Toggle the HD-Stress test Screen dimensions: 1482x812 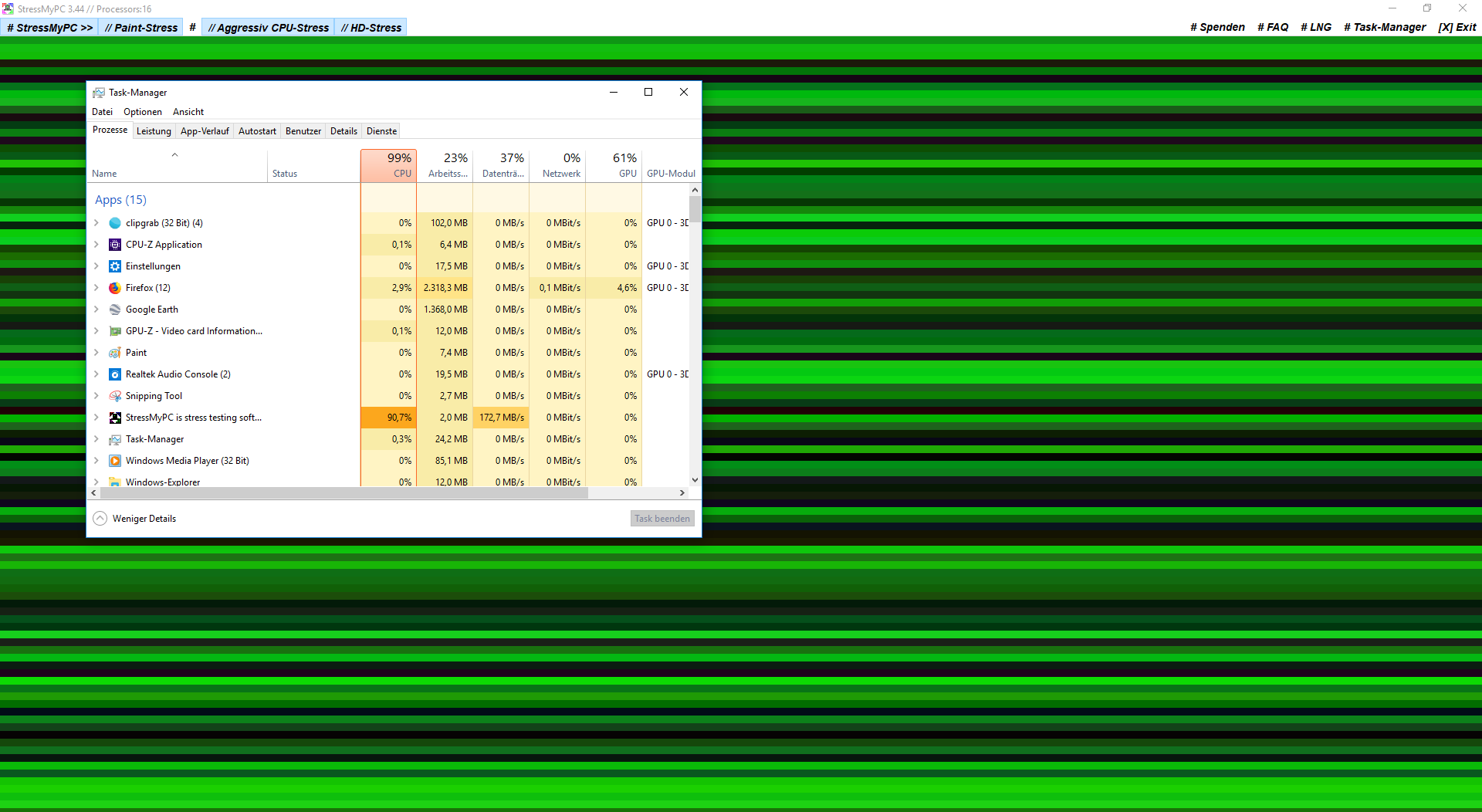[x=371, y=28]
